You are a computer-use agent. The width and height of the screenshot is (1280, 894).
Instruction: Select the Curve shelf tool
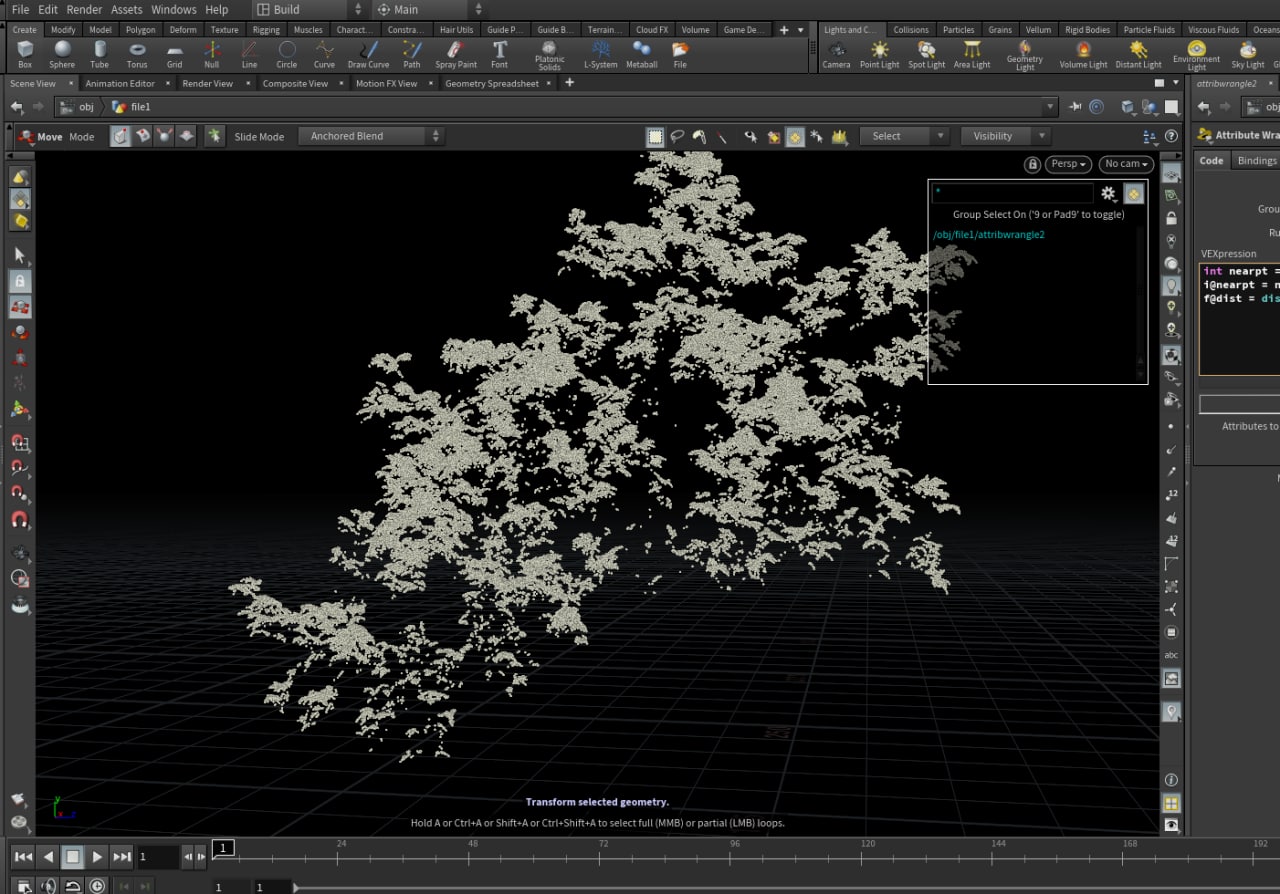[x=324, y=54]
